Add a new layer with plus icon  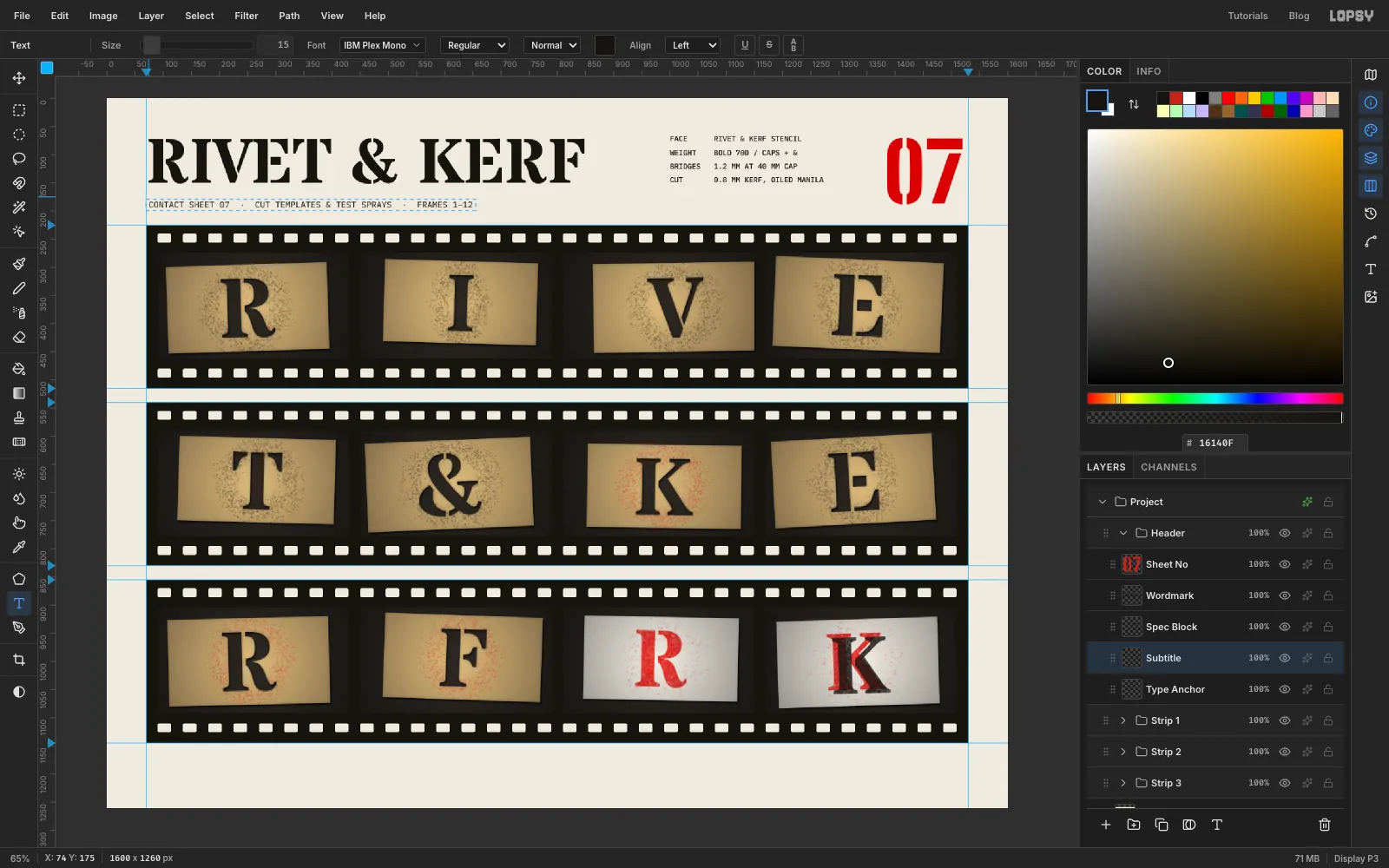pyautogui.click(x=1106, y=825)
